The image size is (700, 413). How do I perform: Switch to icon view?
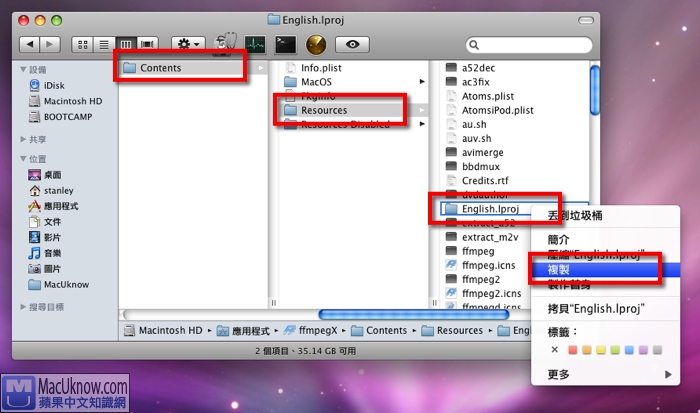pos(83,44)
